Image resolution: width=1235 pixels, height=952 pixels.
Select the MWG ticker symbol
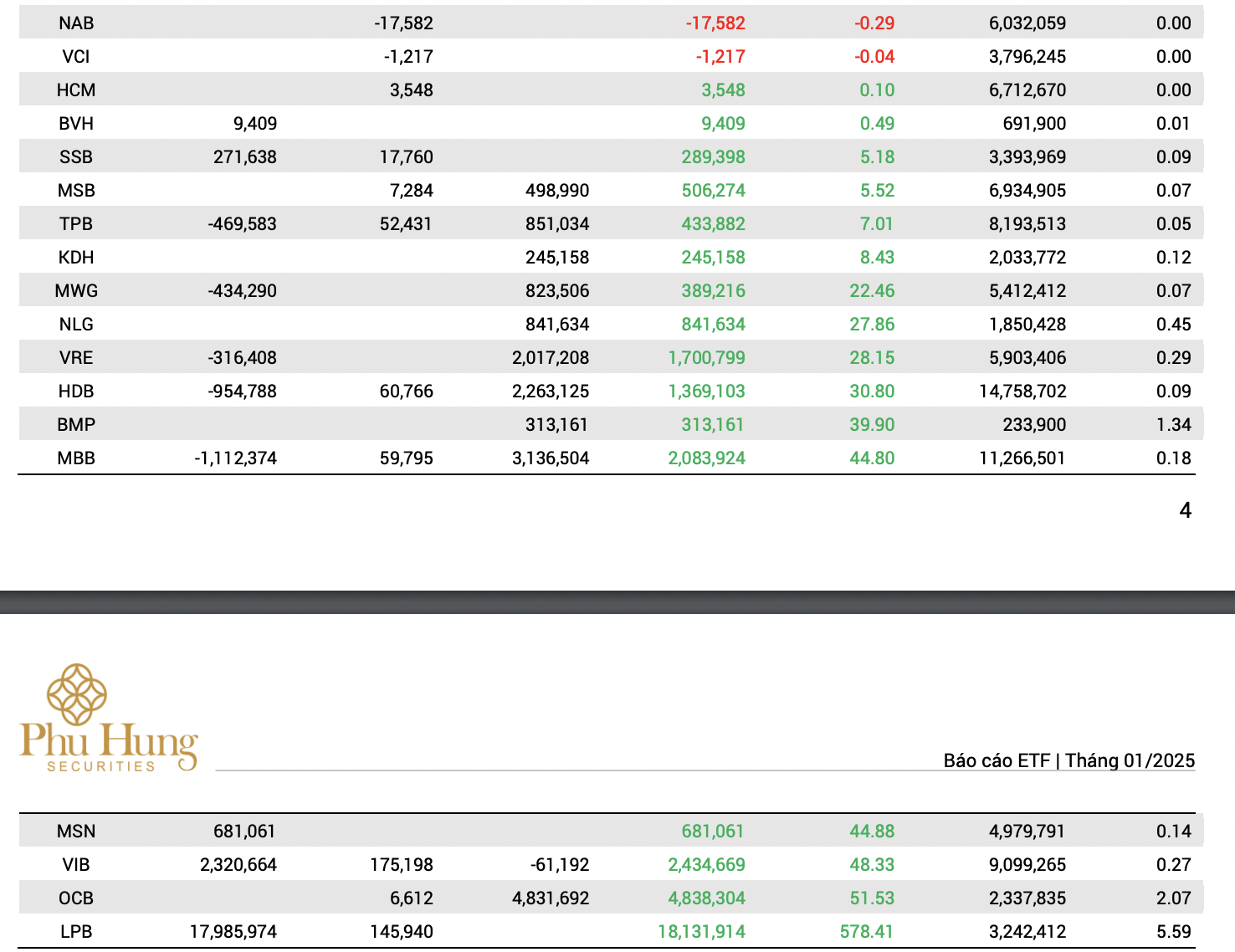pos(76,291)
